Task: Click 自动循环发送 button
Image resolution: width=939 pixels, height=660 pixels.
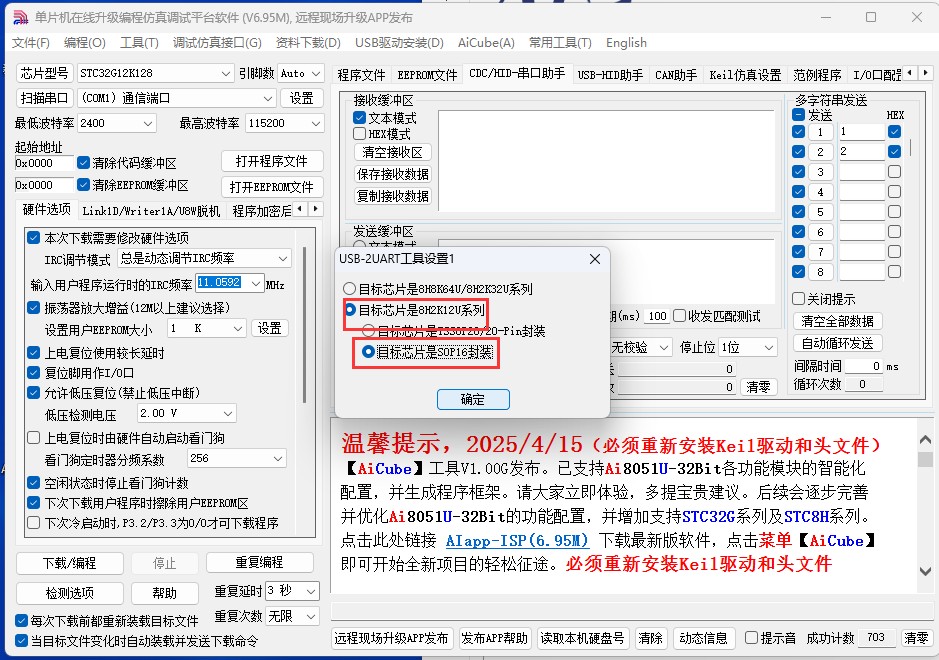Action: point(837,343)
